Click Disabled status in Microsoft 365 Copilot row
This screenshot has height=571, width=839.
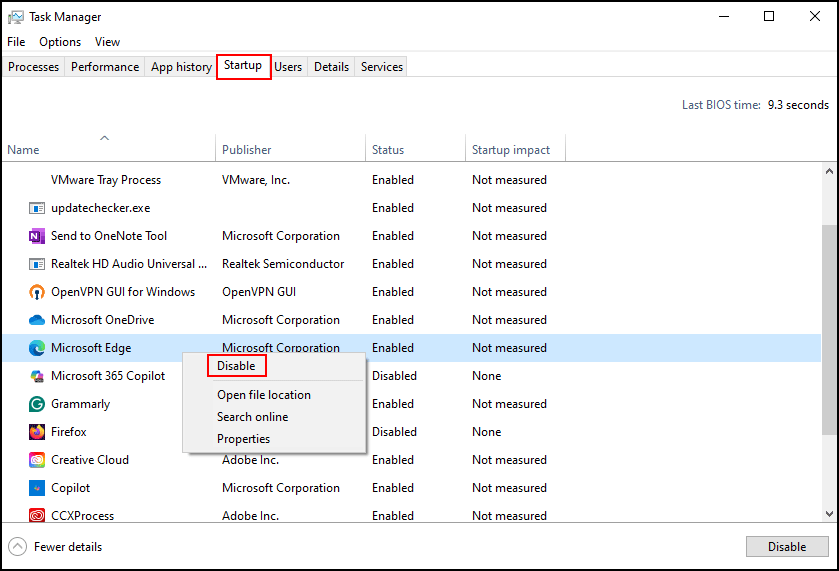click(394, 376)
